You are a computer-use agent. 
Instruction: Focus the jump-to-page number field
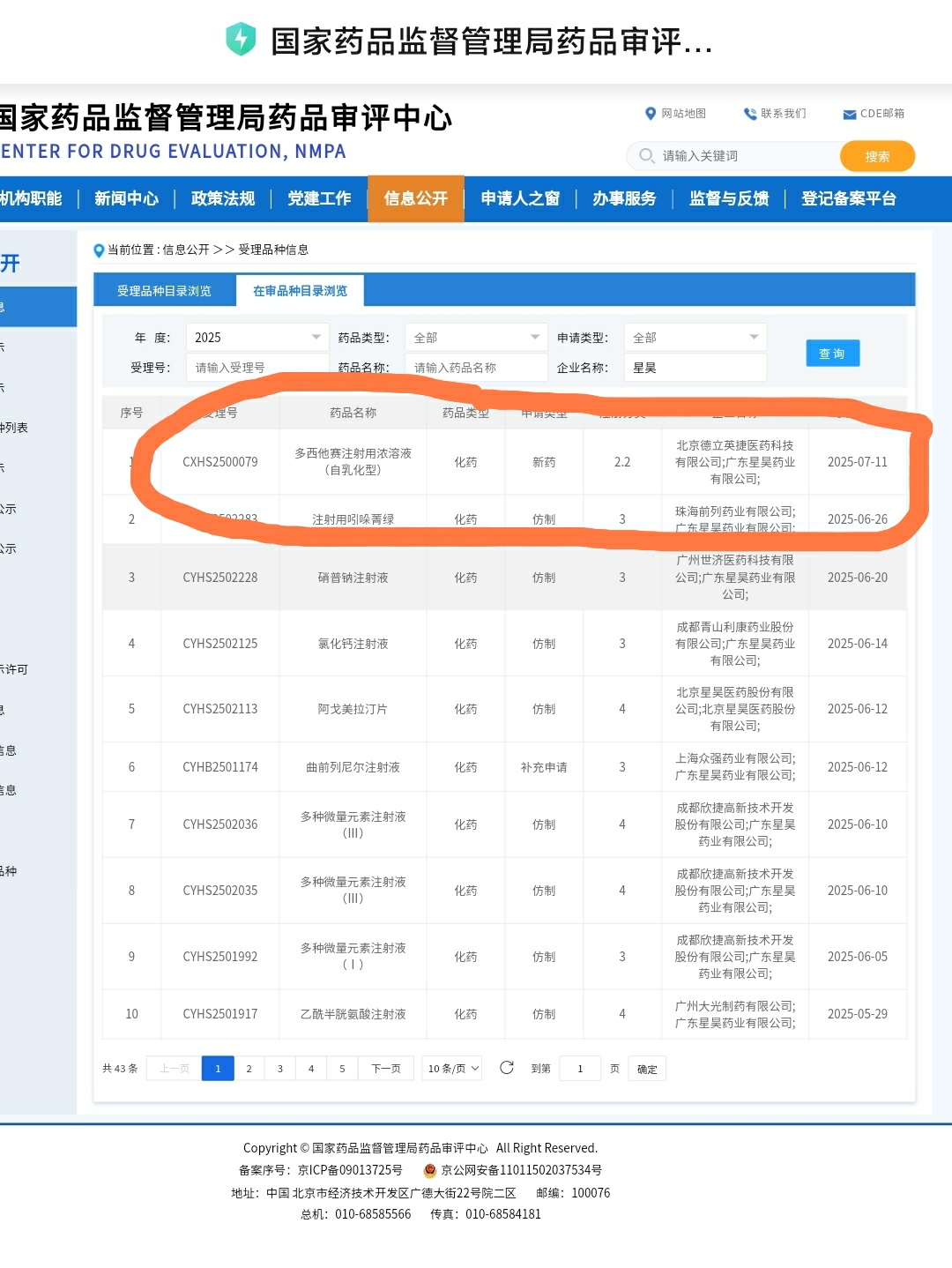coord(580,1069)
